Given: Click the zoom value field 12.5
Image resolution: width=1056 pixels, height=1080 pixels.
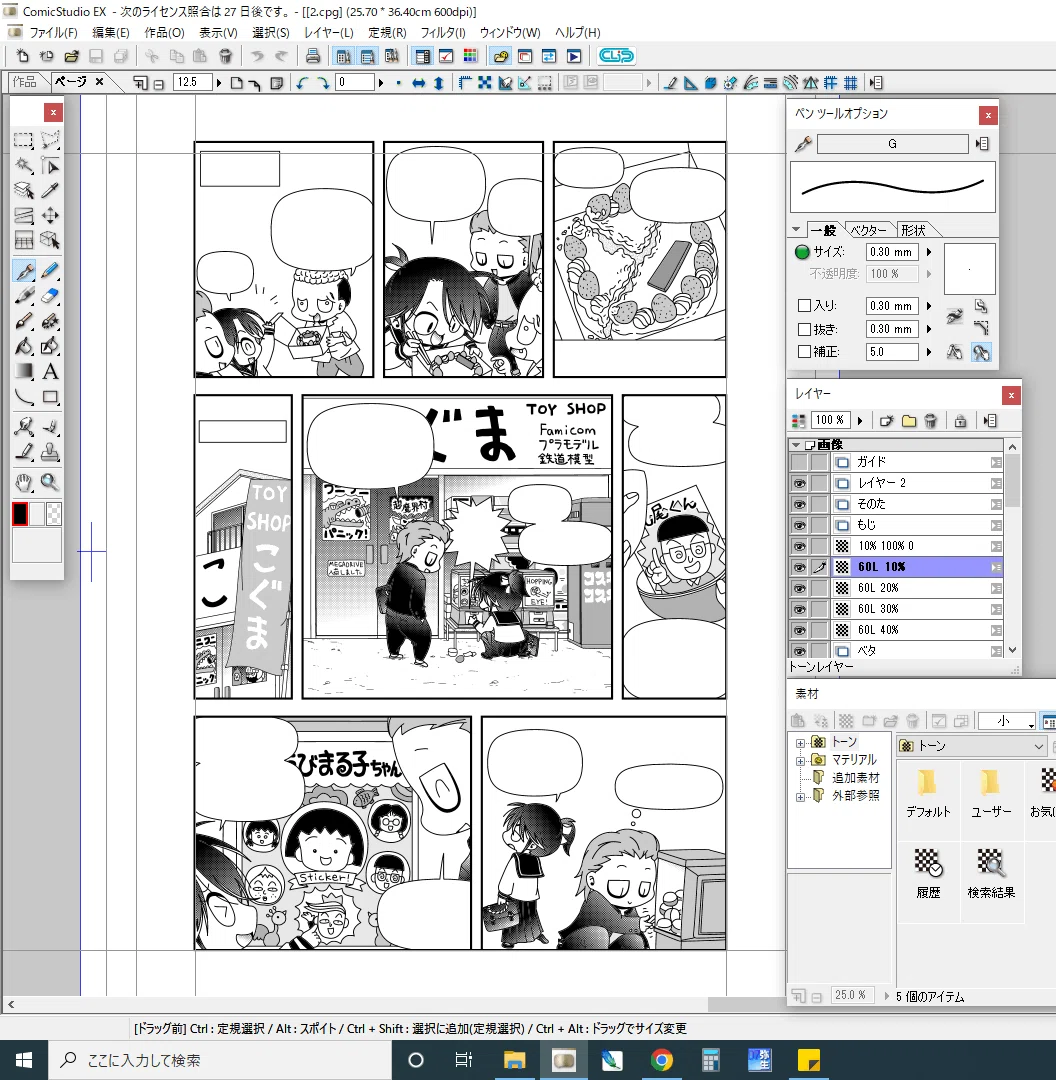Looking at the screenshot, I should click(192, 83).
